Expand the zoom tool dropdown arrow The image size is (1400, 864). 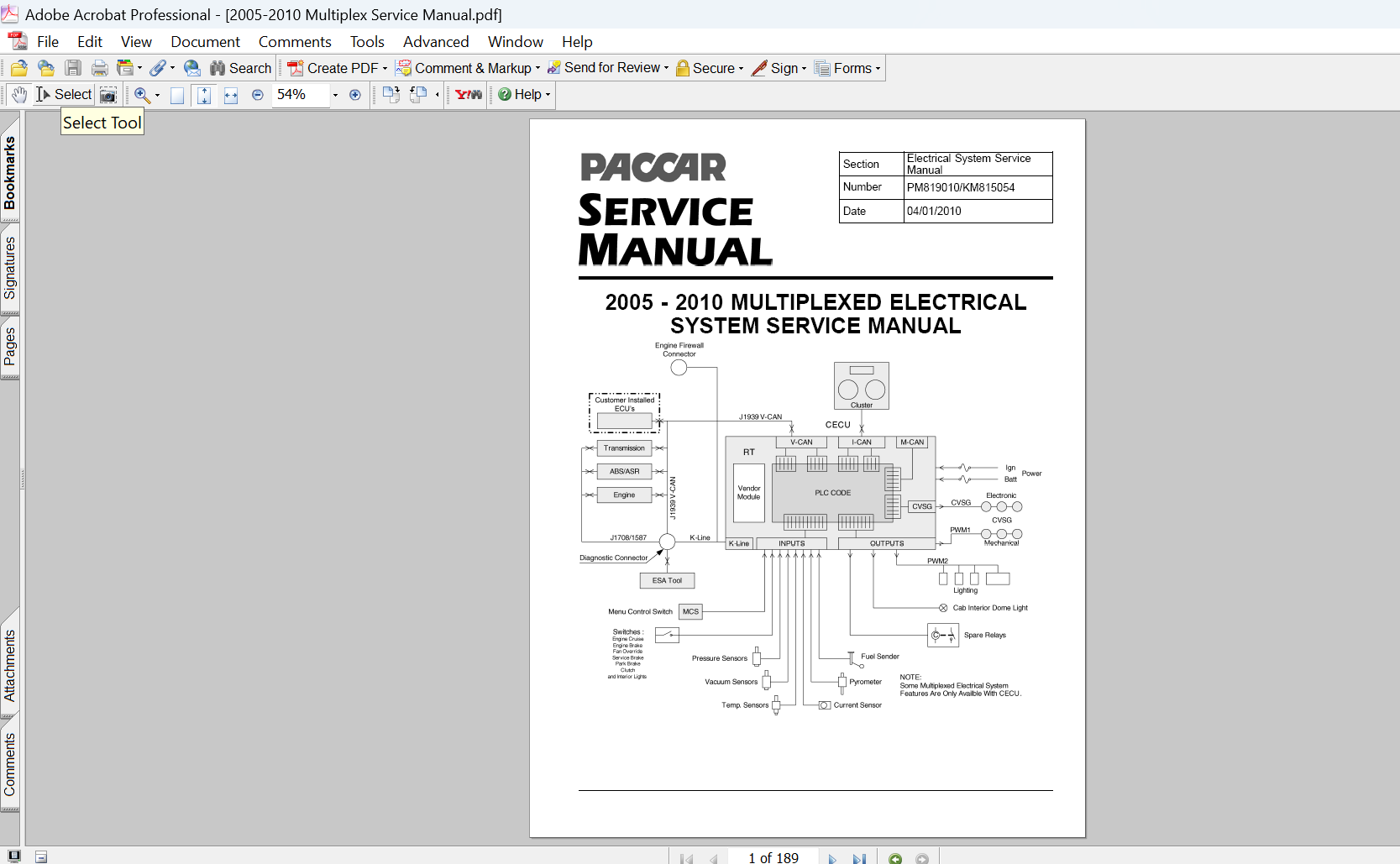157,96
